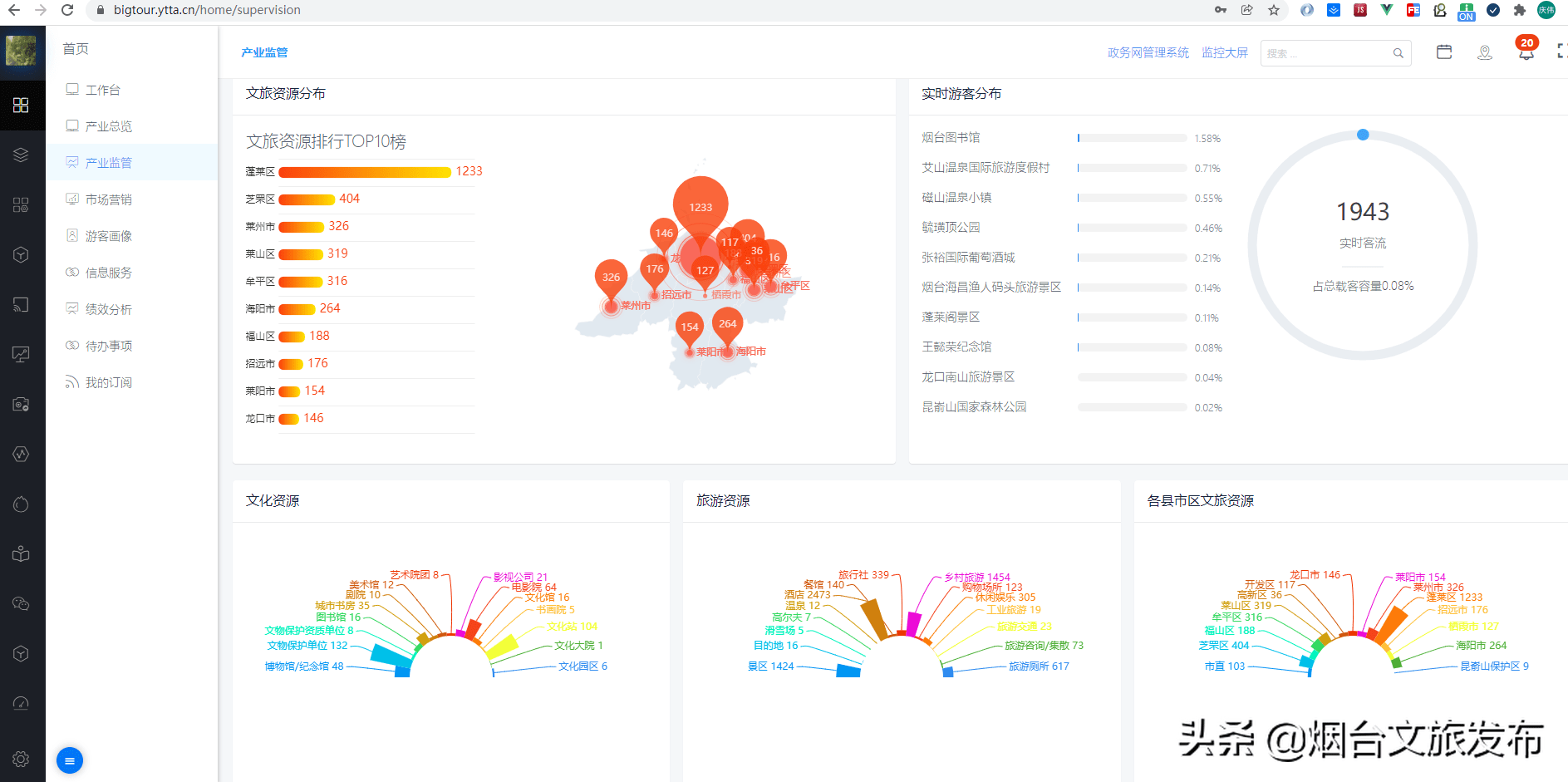Screen dimensions: 1568x782
Task: Click the search input field
Action: coord(1325,53)
